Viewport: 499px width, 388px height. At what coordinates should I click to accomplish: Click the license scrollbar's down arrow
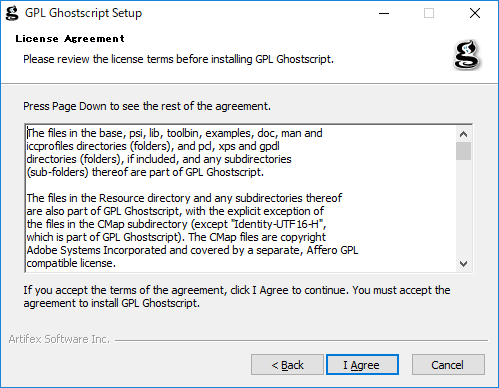click(463, 264)
